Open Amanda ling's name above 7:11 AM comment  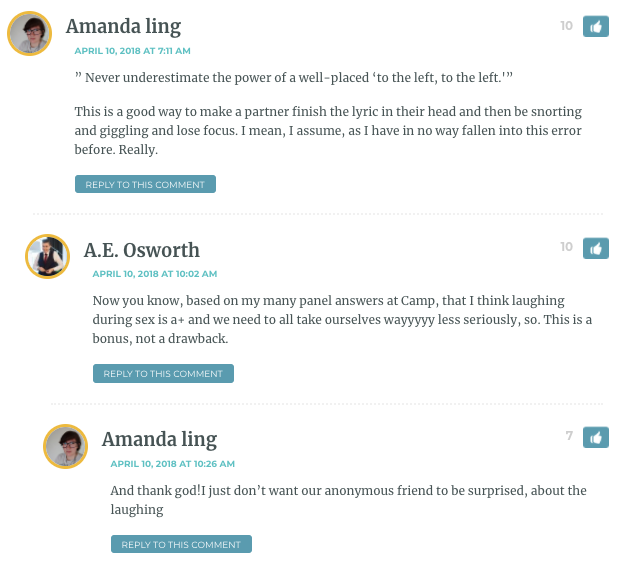click(x=123, y=26)
